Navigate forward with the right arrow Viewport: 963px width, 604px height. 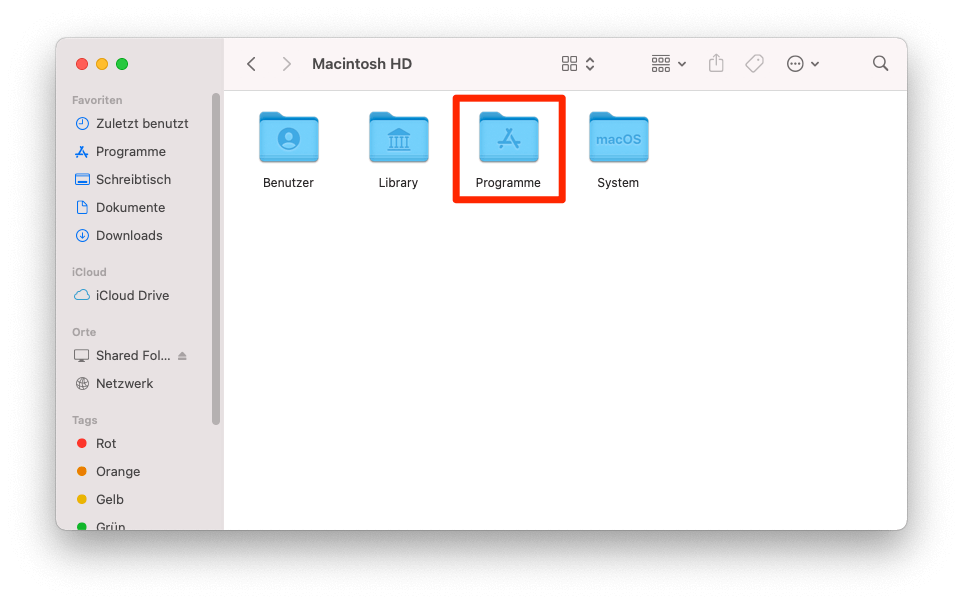286,63
